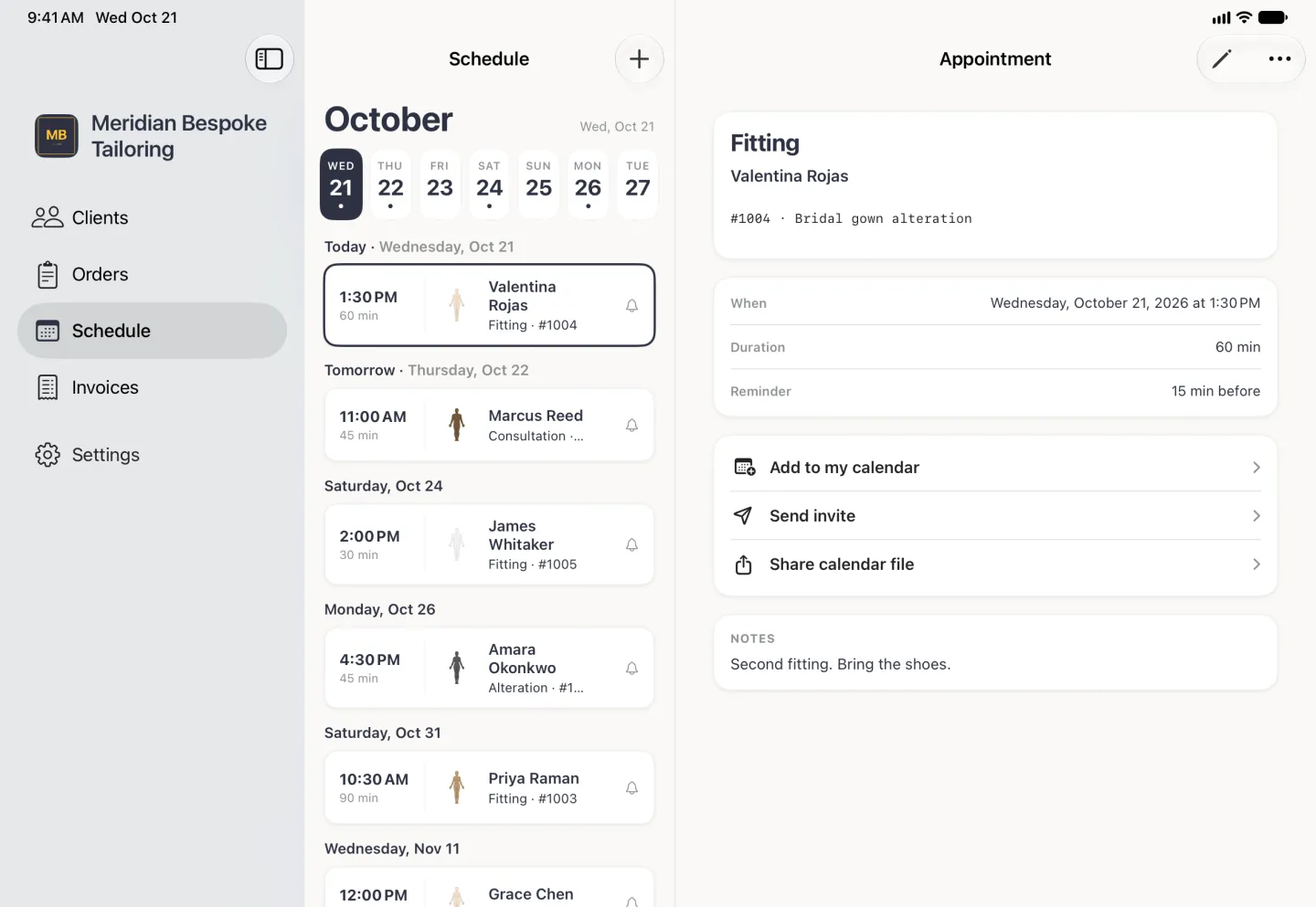Click the mannequin icon for Amara Okonkwo

(457, 669)
